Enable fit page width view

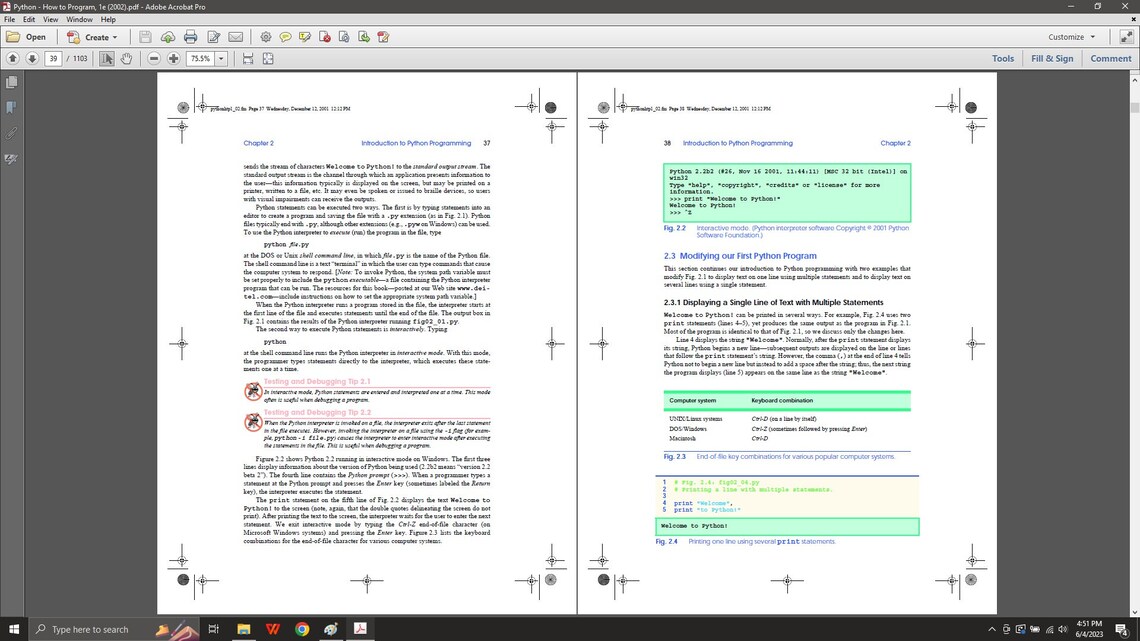249,59
